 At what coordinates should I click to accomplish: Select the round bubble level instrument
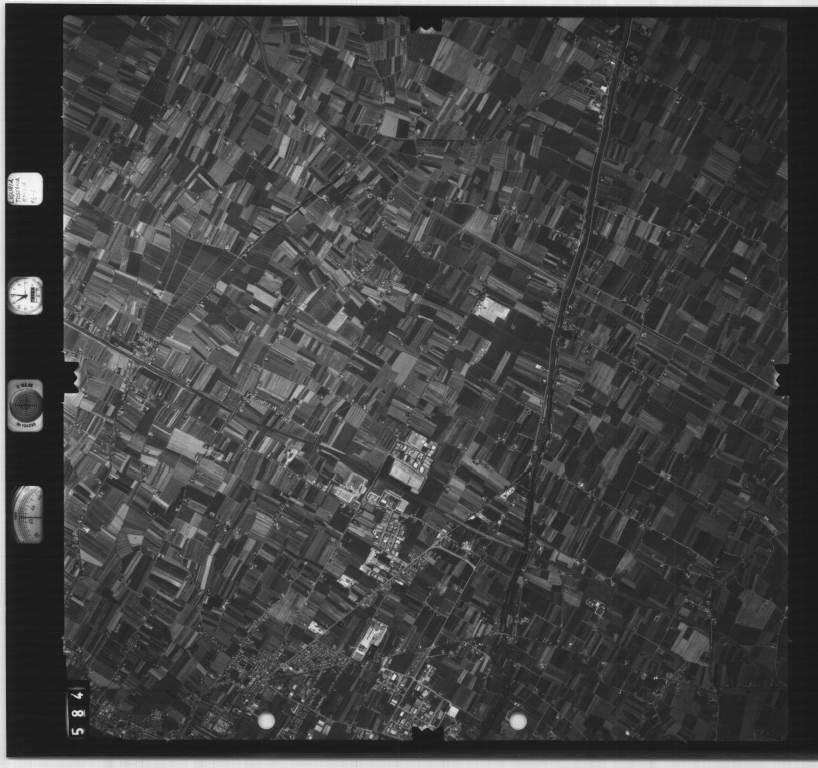point(25,405)
